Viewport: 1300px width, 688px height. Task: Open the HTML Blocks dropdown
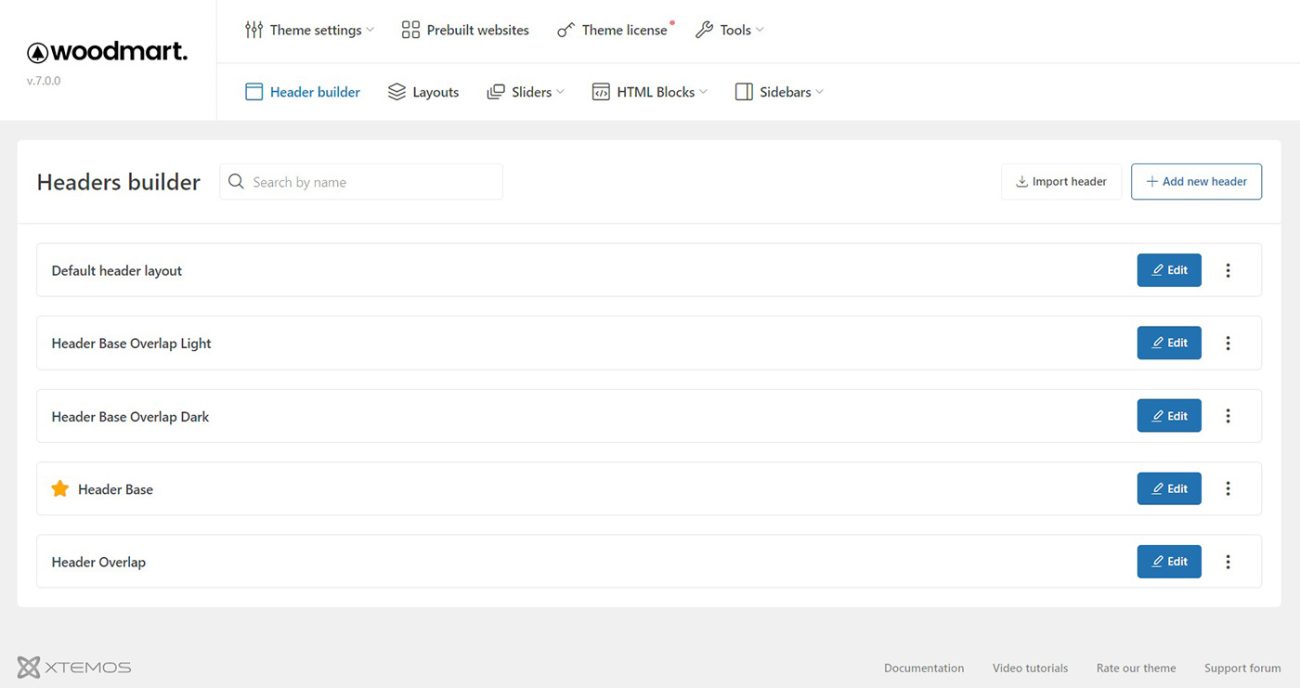[649, 92]
